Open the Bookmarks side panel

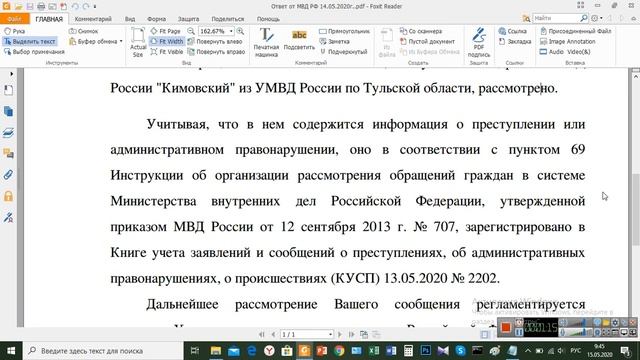tap(8, 90)
